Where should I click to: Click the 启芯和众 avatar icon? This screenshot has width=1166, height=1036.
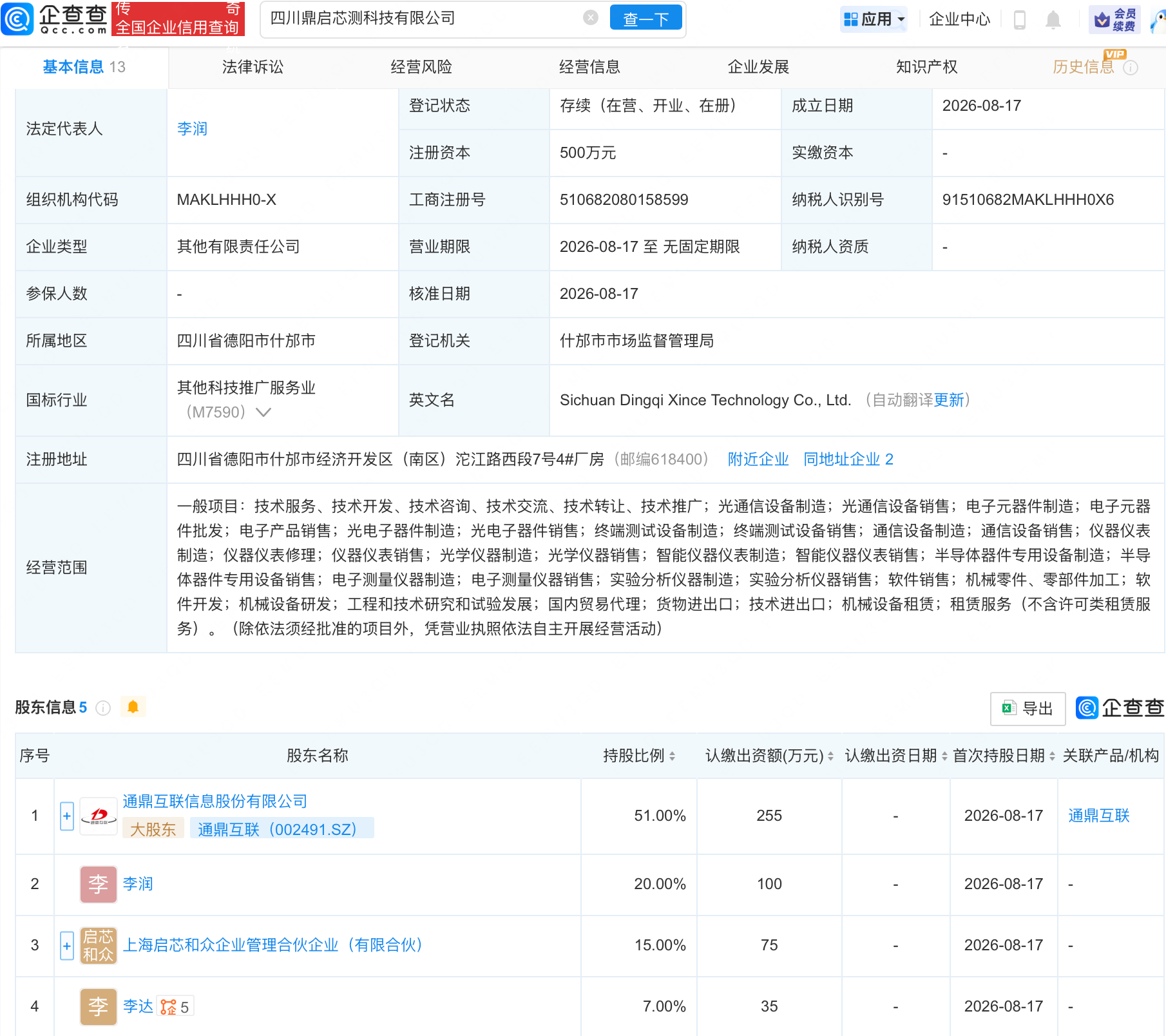point(99,945)
